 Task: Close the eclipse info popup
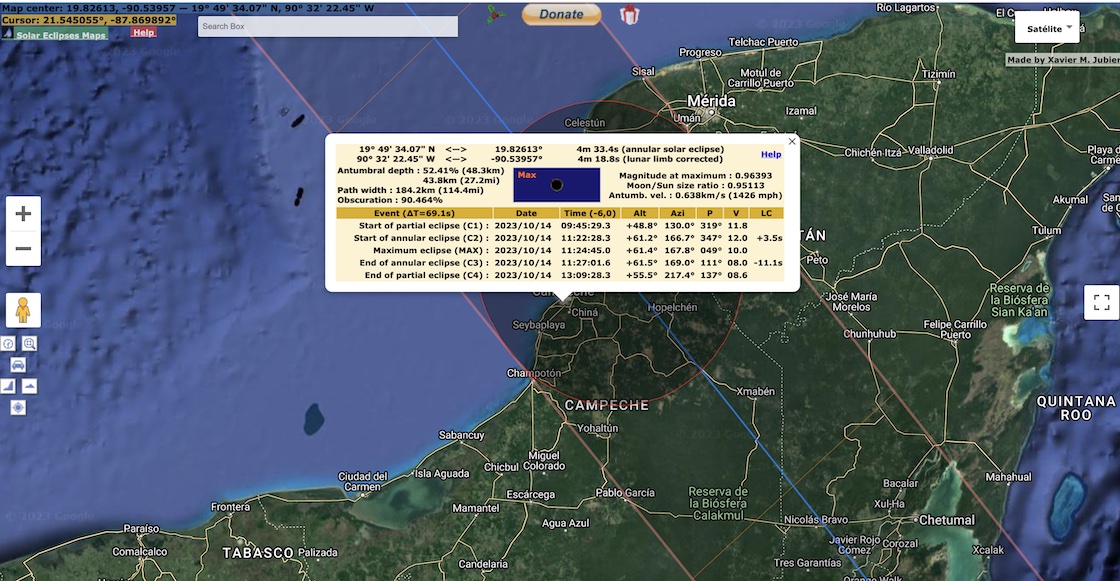click(792, 141)
